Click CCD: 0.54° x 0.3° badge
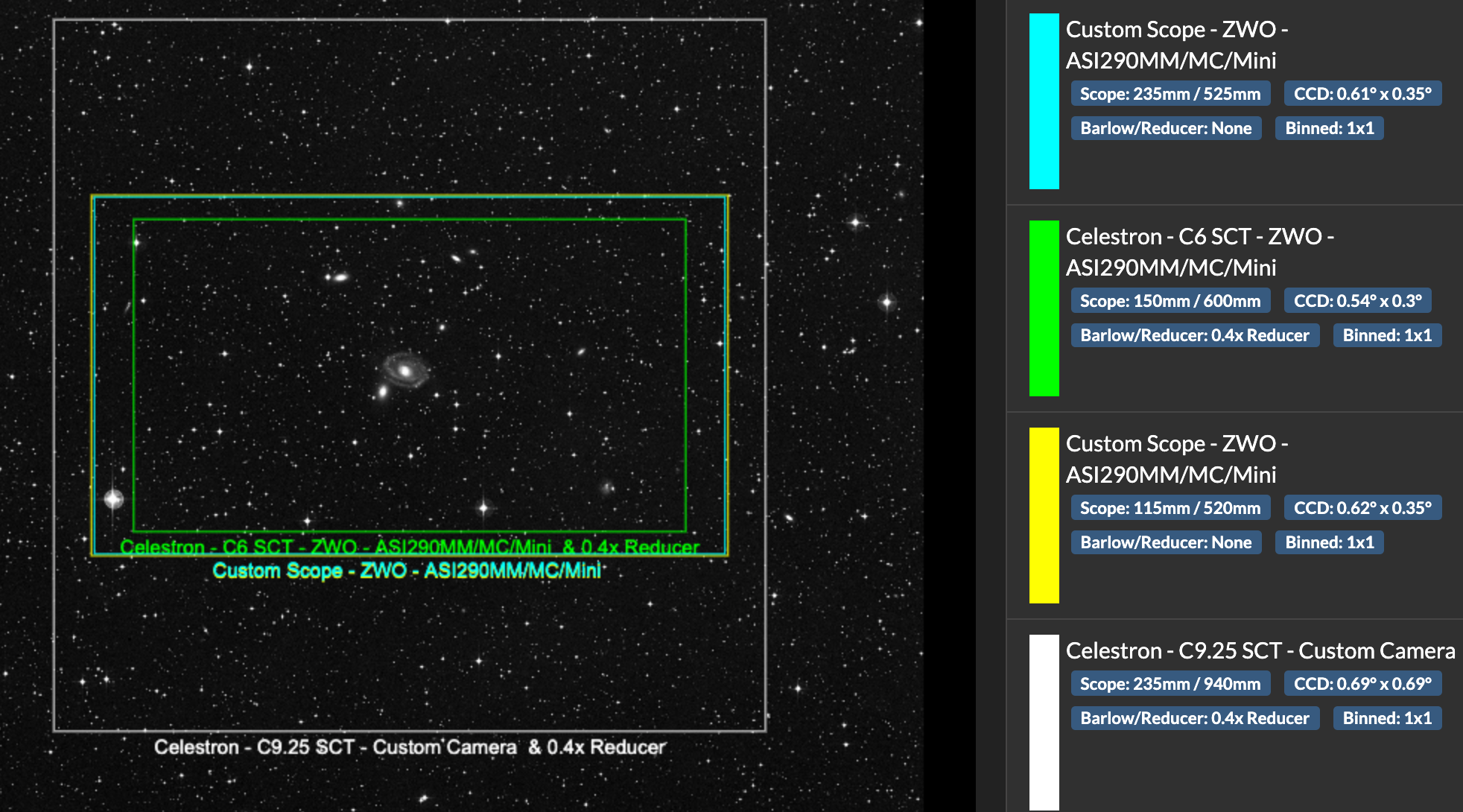The image size is (1463, 812). (1357, 301)
